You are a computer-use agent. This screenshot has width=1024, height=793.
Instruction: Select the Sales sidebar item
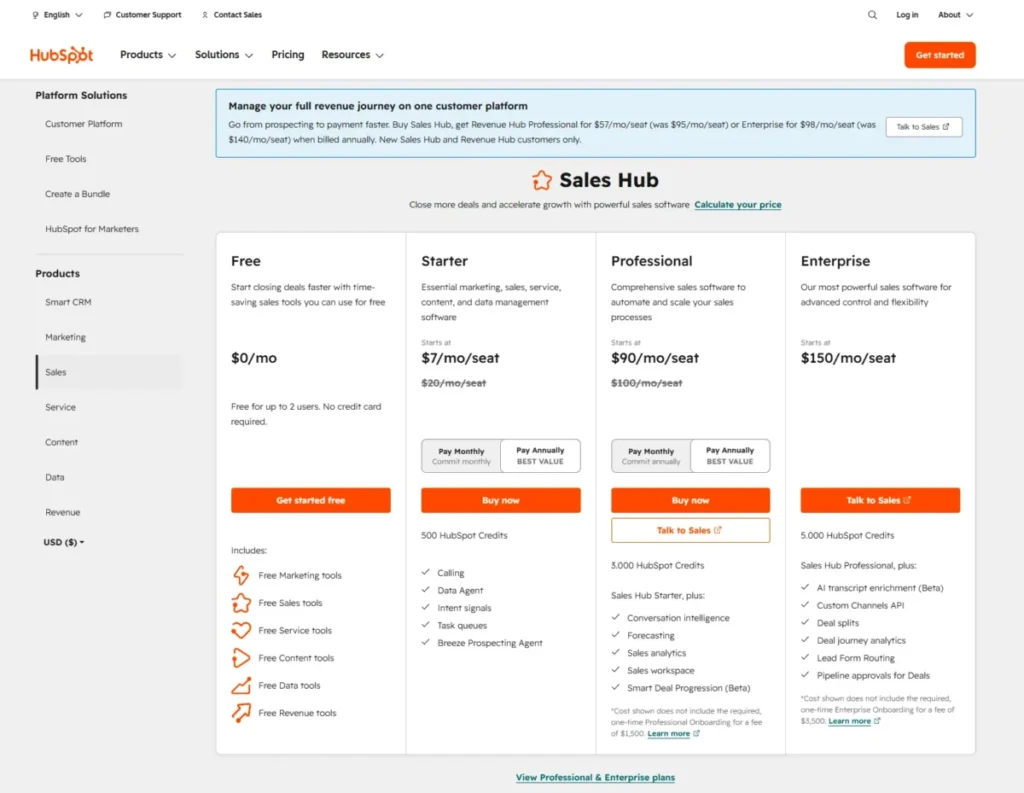(x=109, y=372)
